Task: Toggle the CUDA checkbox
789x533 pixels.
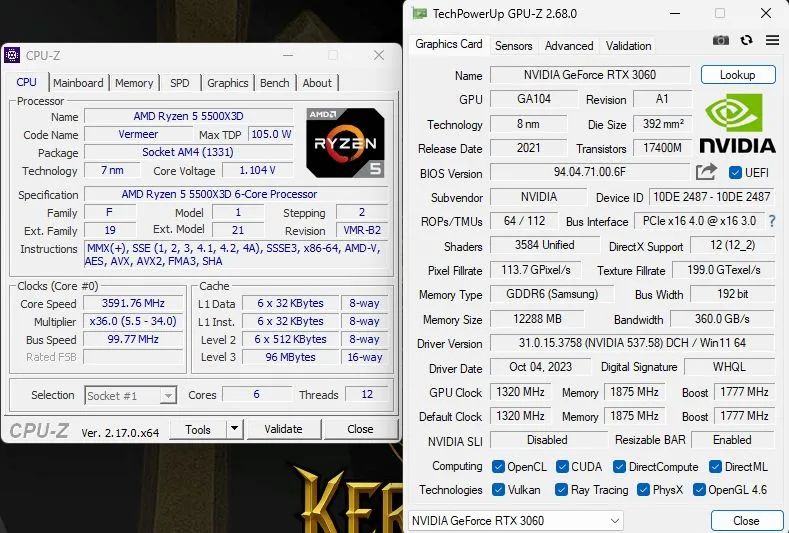Action: click(562, 467)
